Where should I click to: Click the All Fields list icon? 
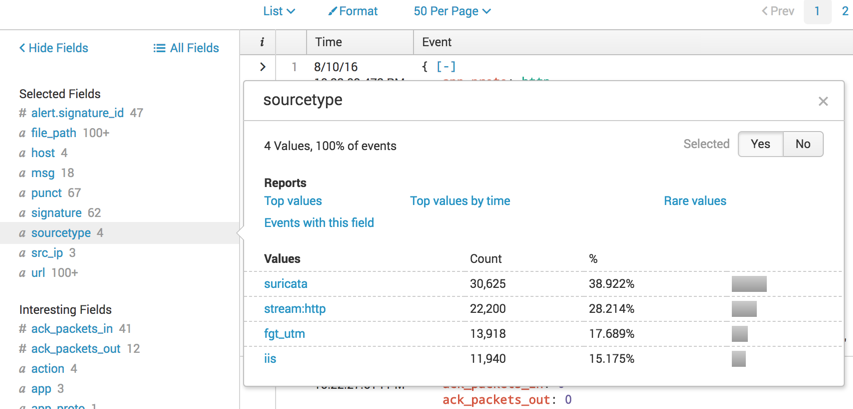pos(159,48)
